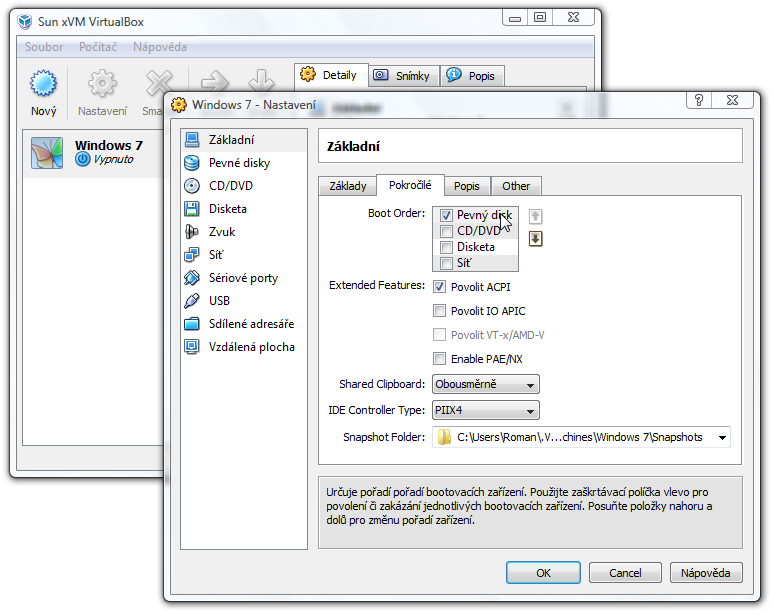
Task: Open the Pevné disky settings category
Action: pyautogui.click(x=244, y=163)
